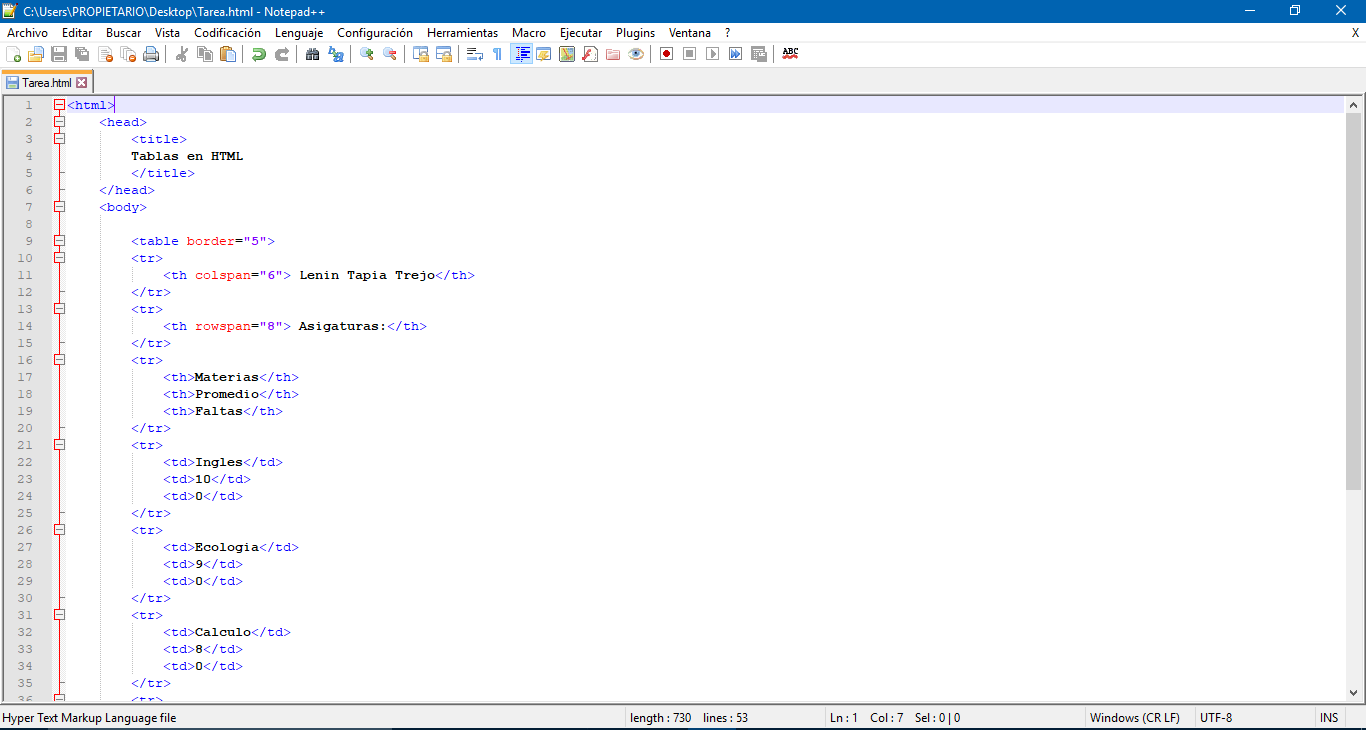Collapse the html element fold at line 1
This screenshot has width=1366, height=730.
click(x=59, y=104)
